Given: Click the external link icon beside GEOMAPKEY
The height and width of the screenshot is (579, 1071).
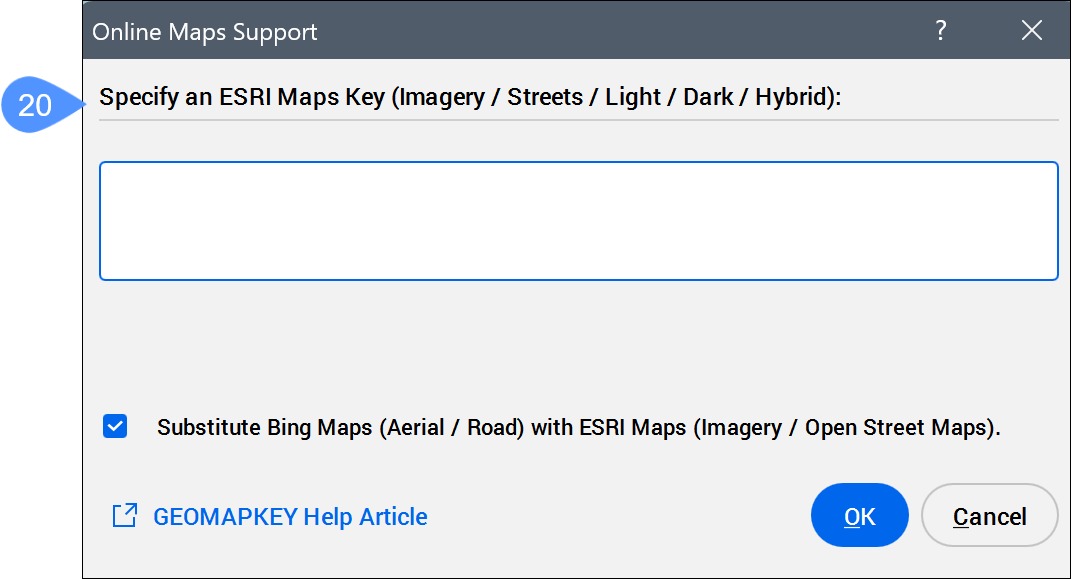Looking at the screenshot, I should [x=125, y=516].
